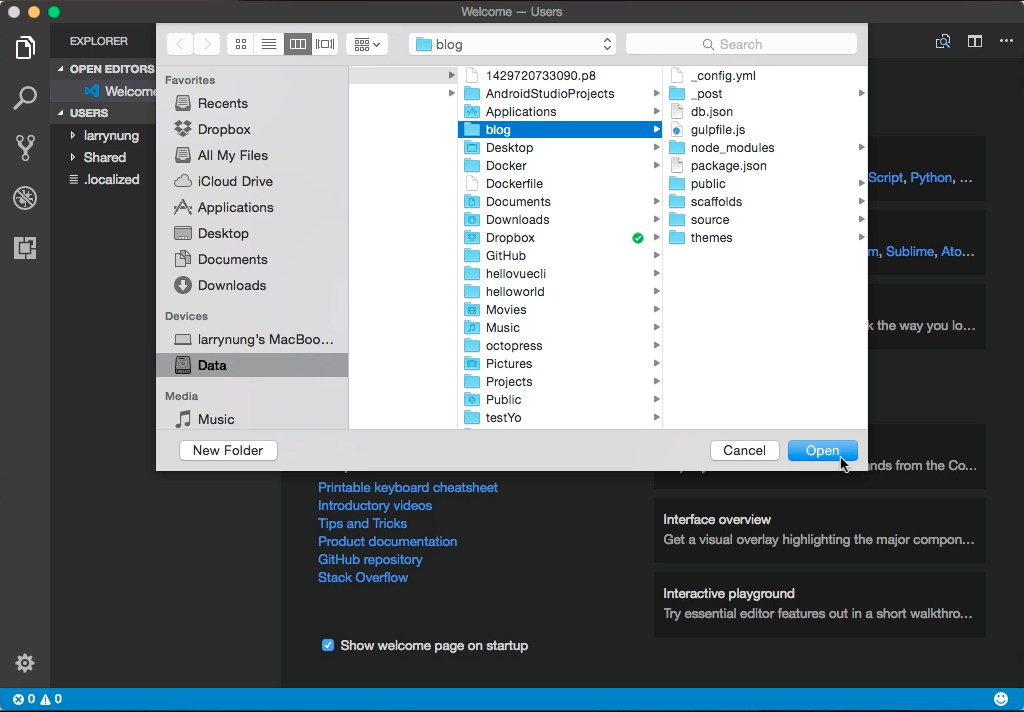Select the GitHub folder
This screenshot has width=1024, height=712.
point(560,255)
